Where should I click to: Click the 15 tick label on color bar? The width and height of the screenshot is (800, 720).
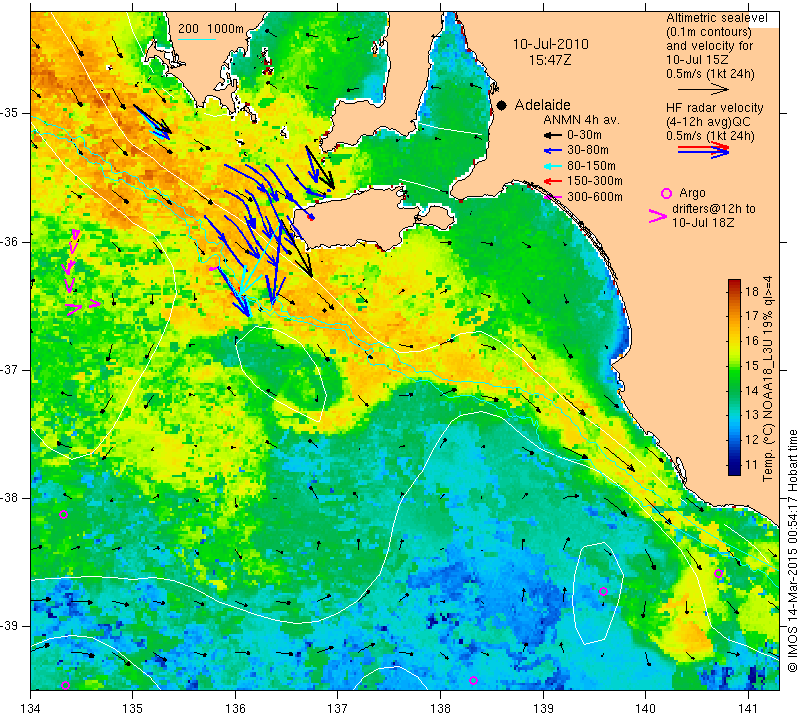click(x=752, y=365)
